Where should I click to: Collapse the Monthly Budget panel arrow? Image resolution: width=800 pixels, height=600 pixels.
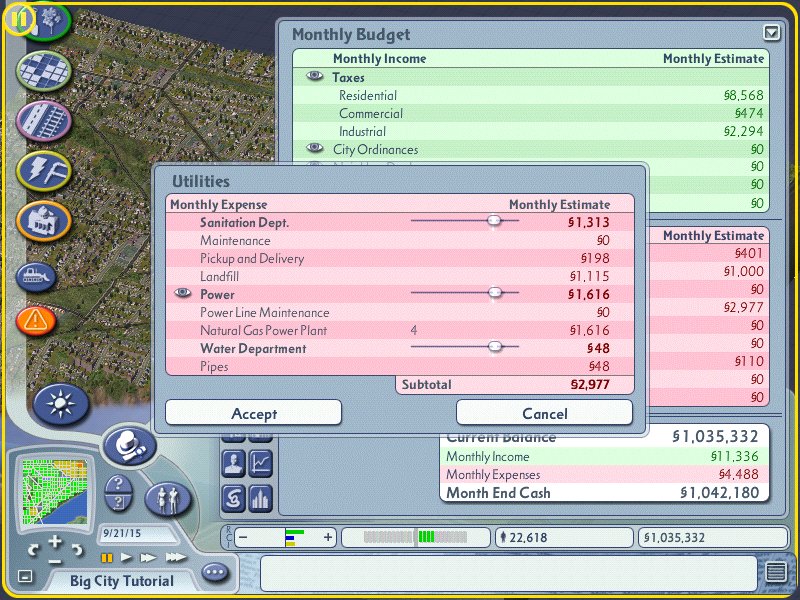click(771, 33)
